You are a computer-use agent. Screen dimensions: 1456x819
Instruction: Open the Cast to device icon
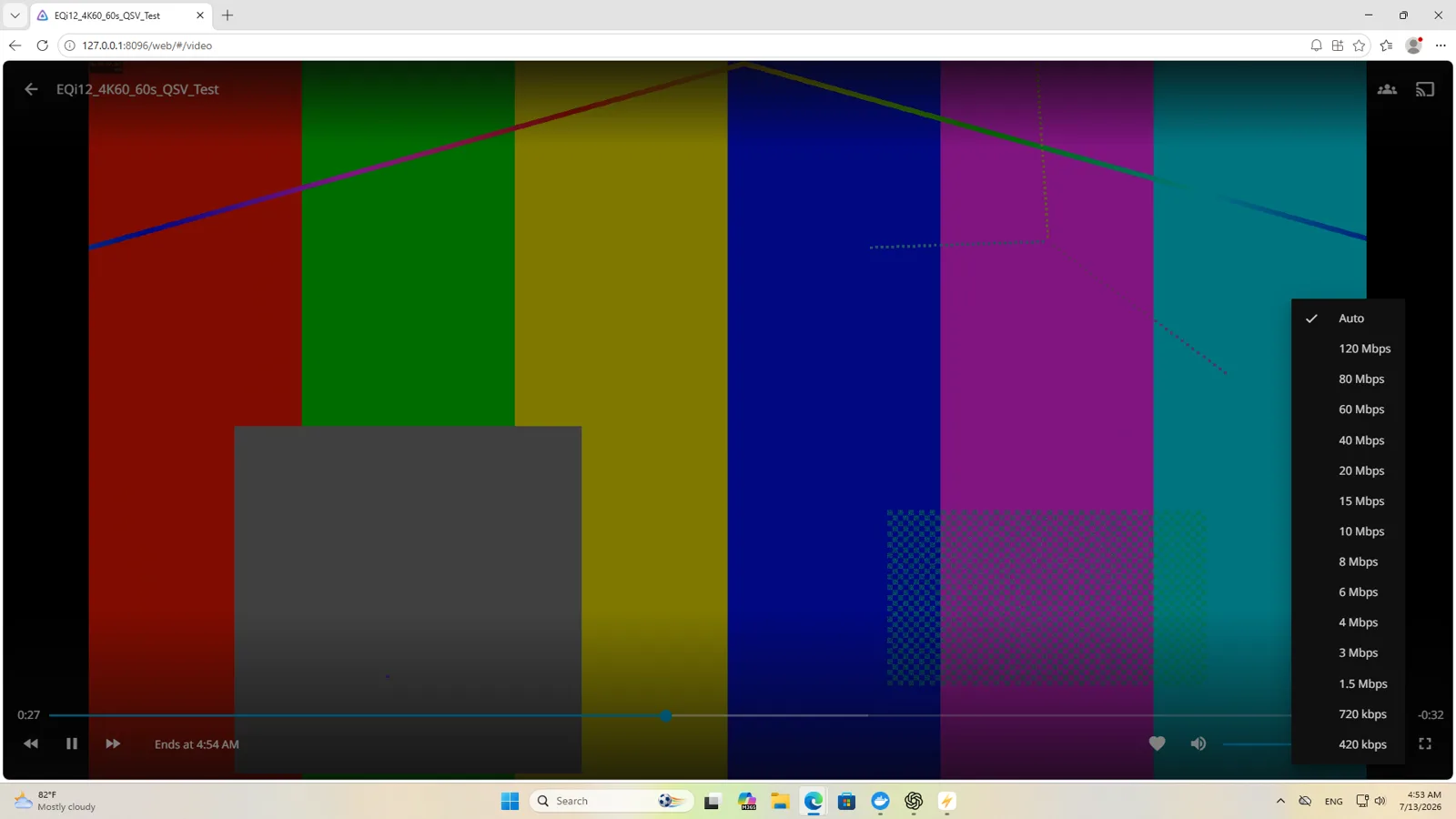pyautogui.click(x=1425, y=89)
